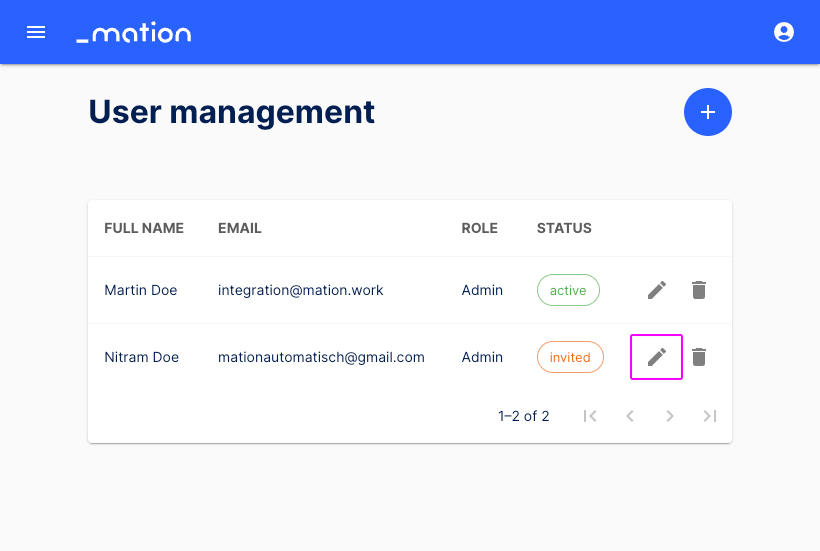The image size is (820, 551).
Task: Add a new user with plus button
Action: tap(708, 112)
